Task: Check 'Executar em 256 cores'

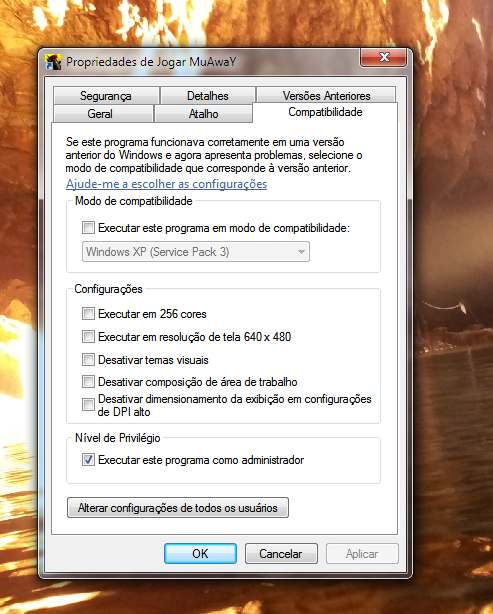Action: 88,314
